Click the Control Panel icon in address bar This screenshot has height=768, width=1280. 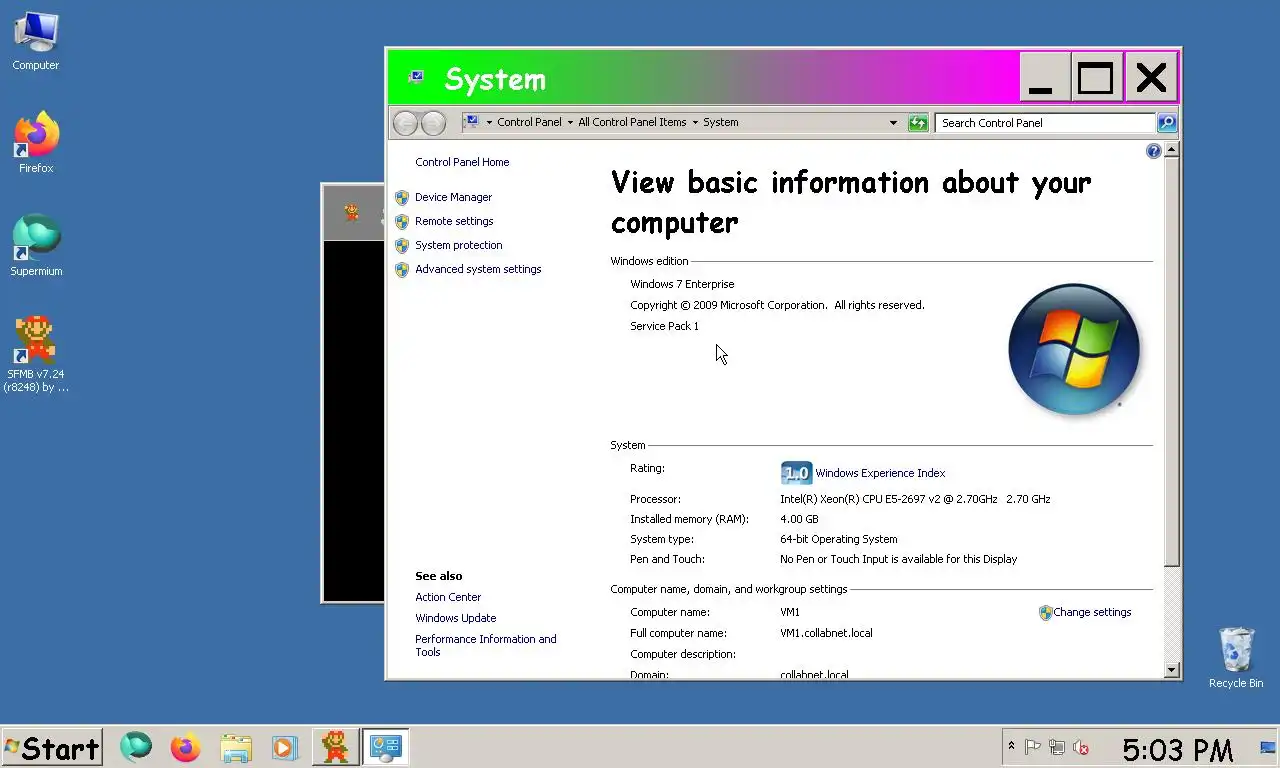tap(470, 122)
